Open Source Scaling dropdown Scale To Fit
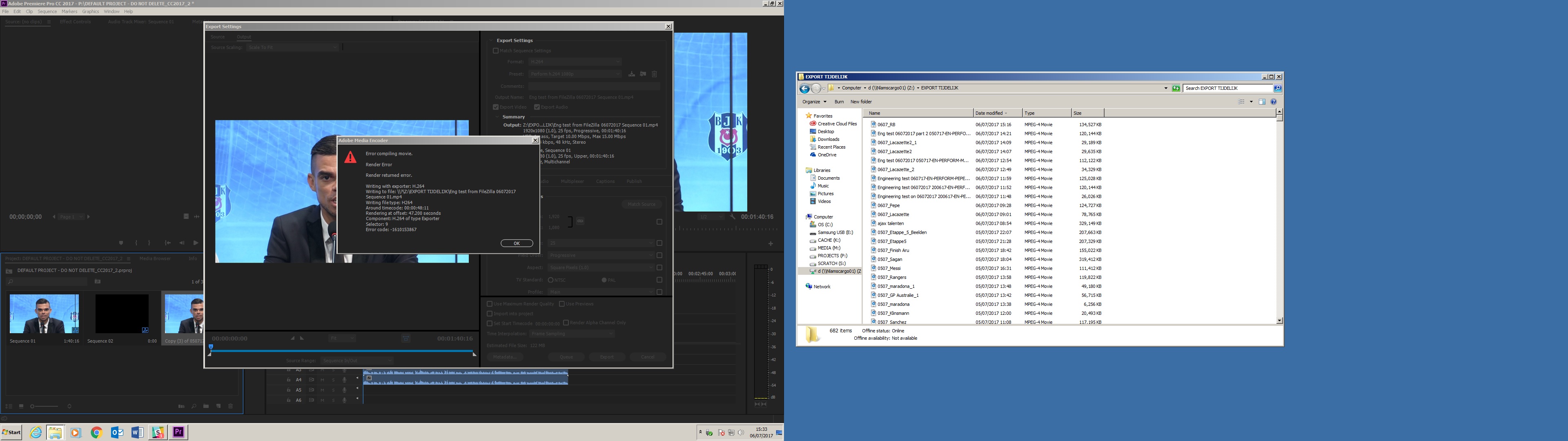This screenshot has height=441, width=1568. click(x=293, y=47)
